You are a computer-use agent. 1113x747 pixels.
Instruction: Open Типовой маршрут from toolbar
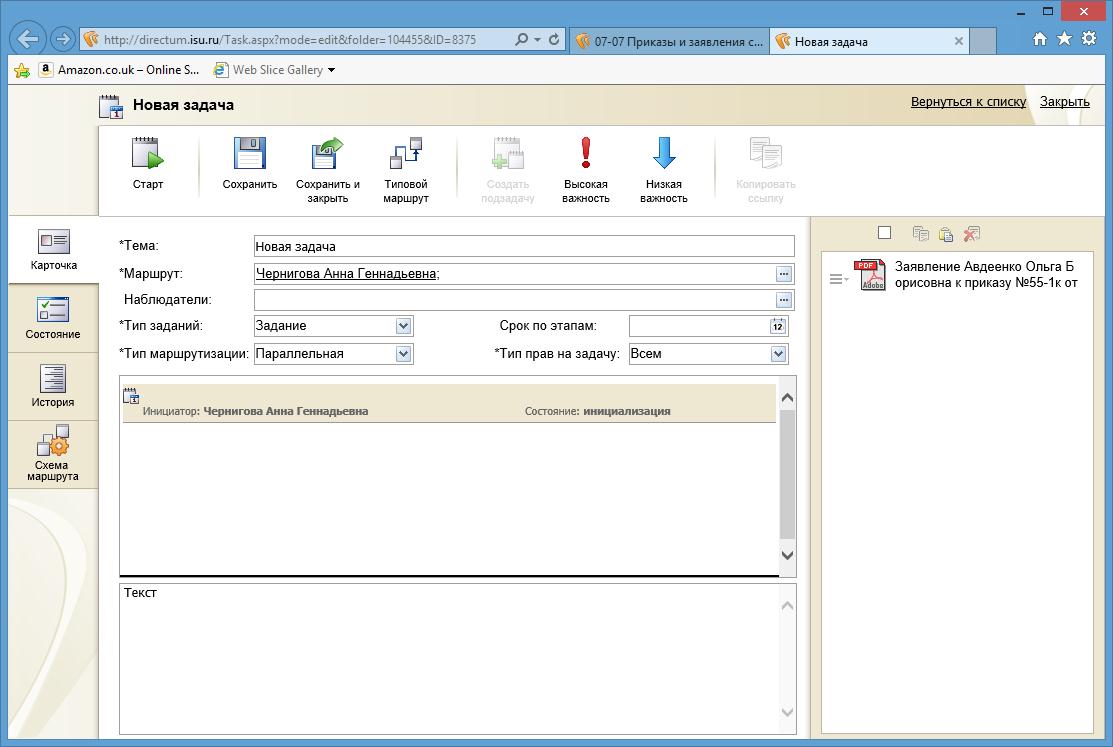pyautogui.click(x=405, y=155)
